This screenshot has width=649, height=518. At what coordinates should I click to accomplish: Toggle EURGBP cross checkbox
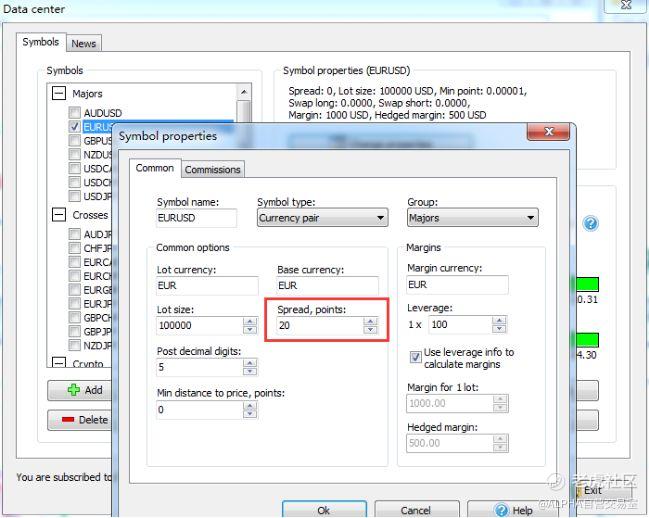point(75,290)
